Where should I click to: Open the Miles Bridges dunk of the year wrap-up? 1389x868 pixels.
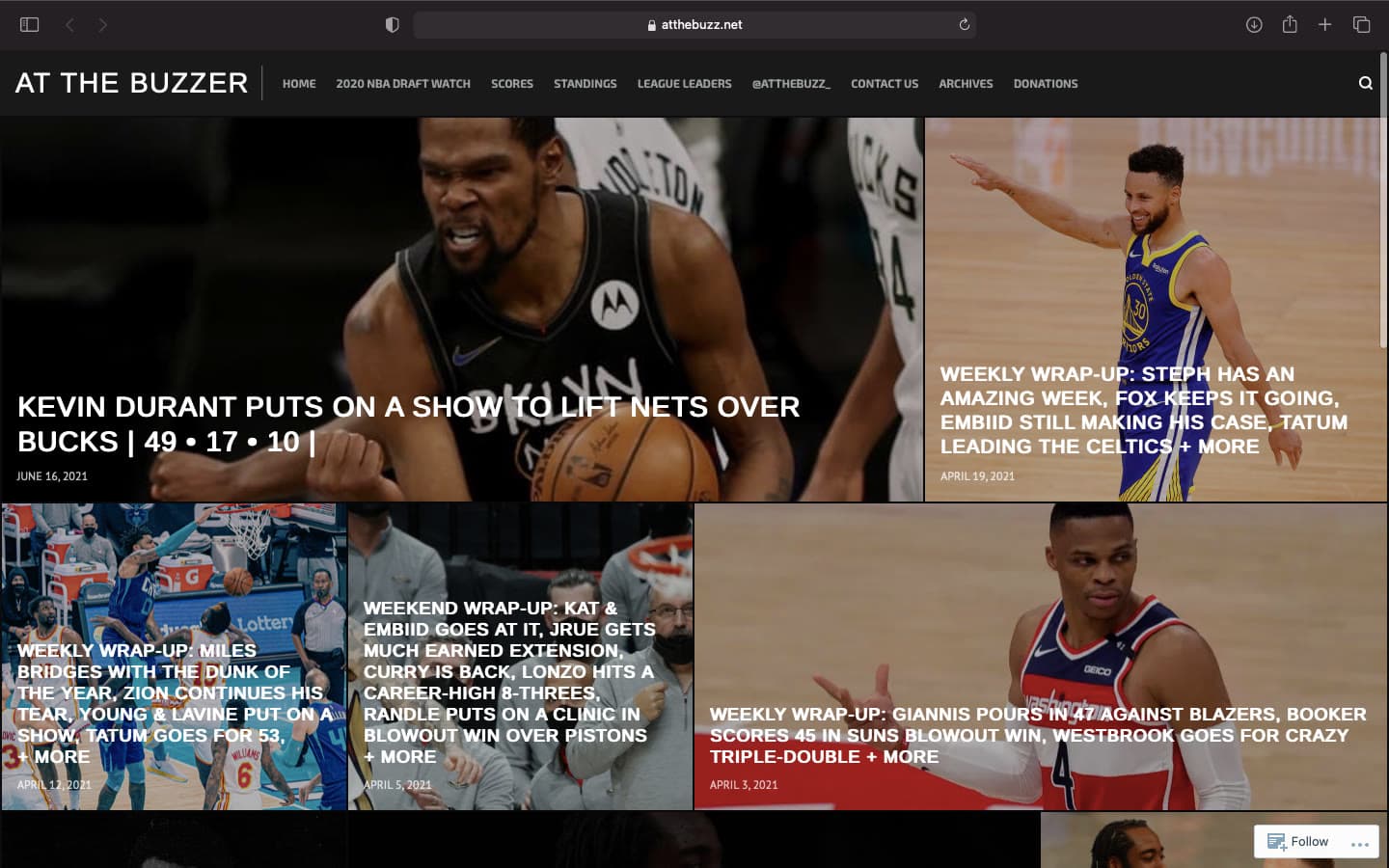175,703
